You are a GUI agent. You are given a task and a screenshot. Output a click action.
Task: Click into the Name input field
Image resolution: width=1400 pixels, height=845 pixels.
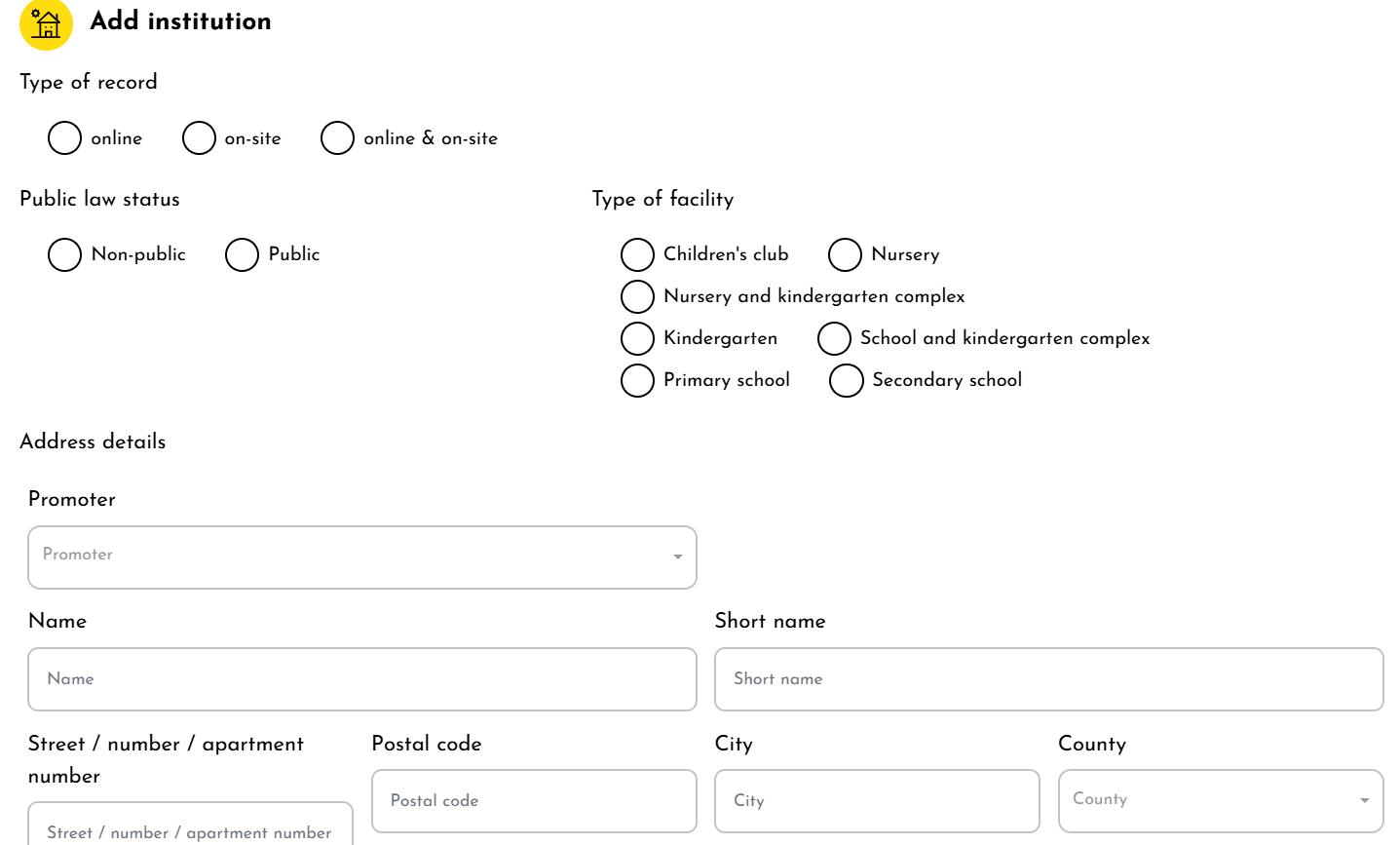click(x=361, y=679)
